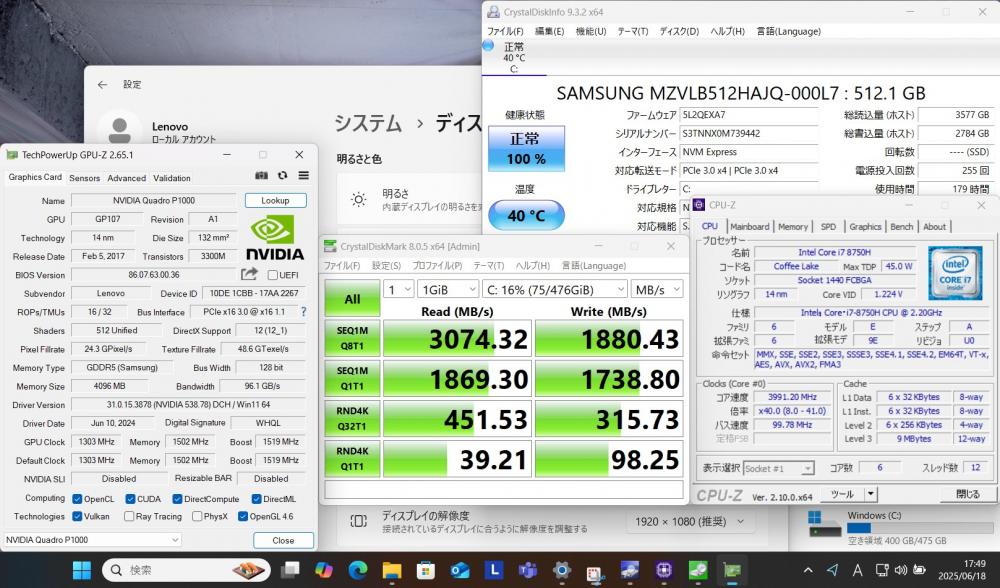The width and height of the screenshot is (1000, 588).
Task: Open the Socket #1 dropdown in CPU-Z
Action: [779, 469]
